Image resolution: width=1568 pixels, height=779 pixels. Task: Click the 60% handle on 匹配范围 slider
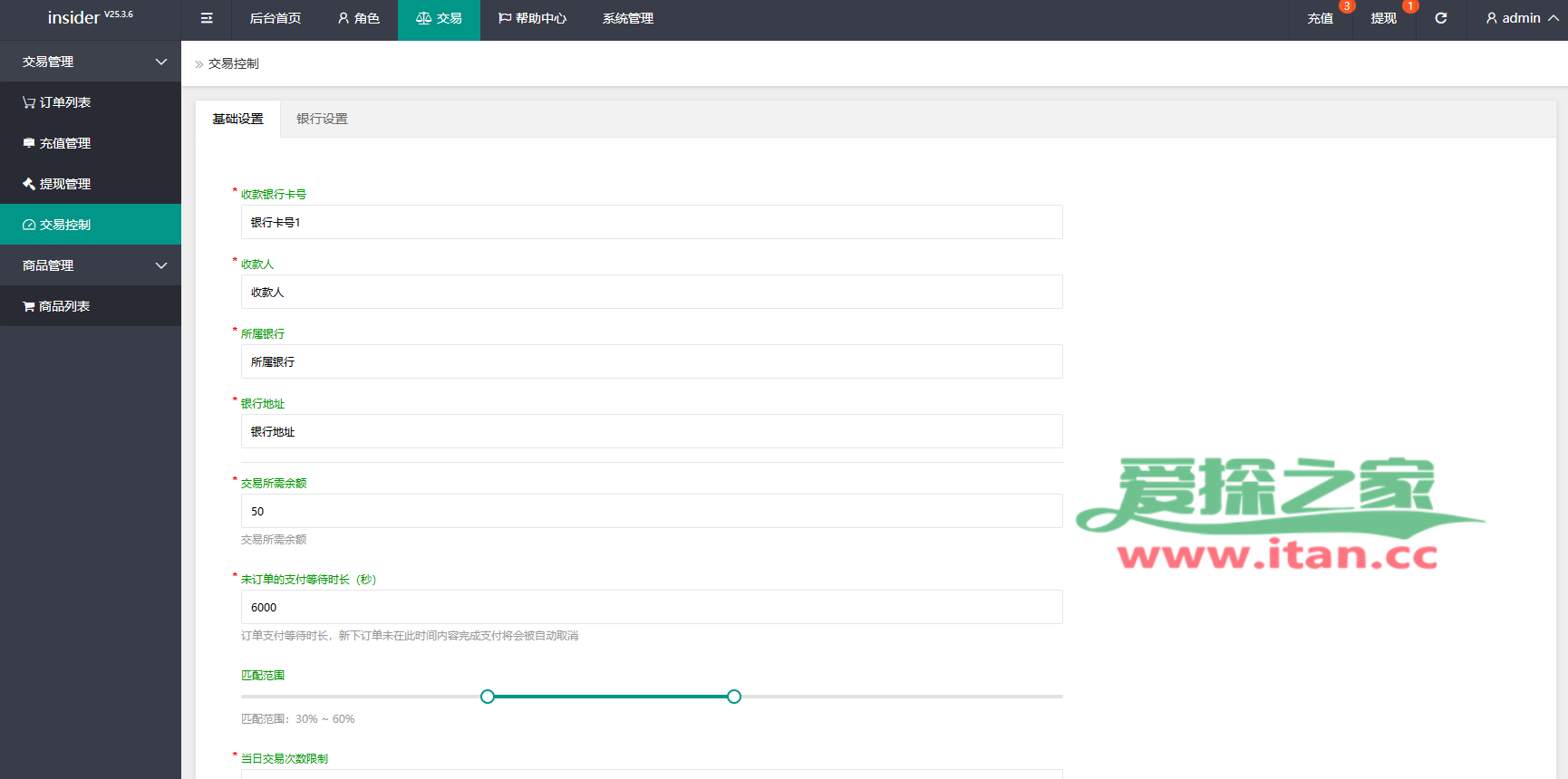[734, 697]
